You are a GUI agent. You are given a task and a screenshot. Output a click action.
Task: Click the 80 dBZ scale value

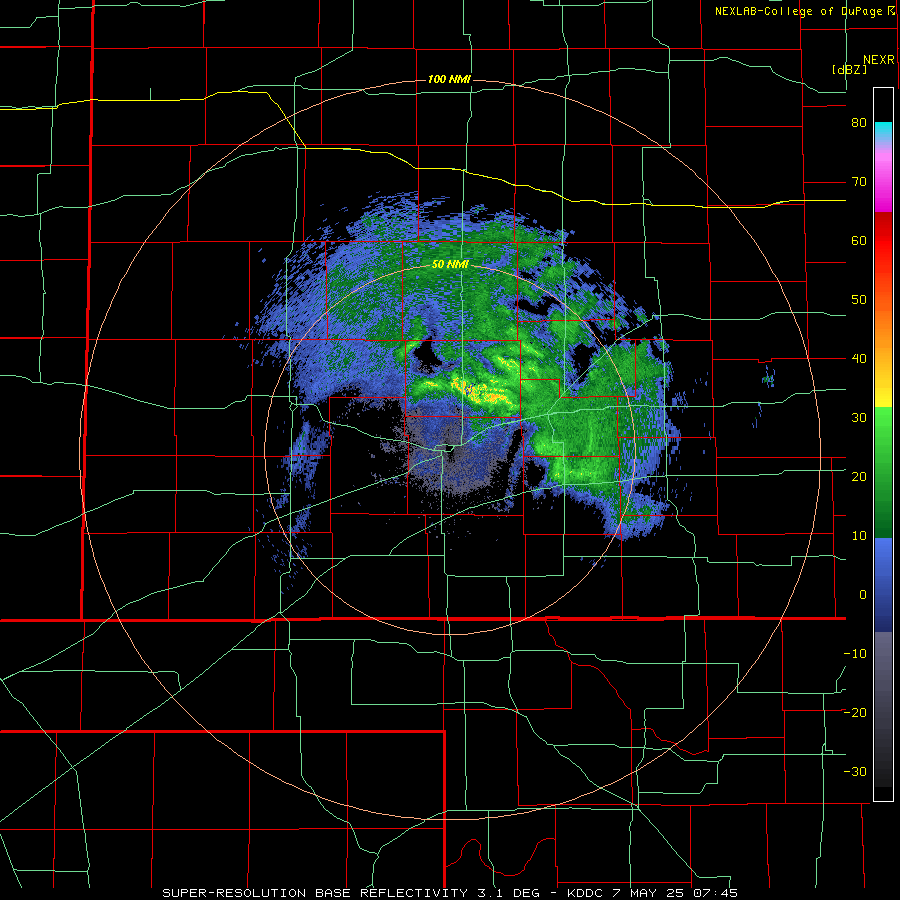click(x=859, y=123)
